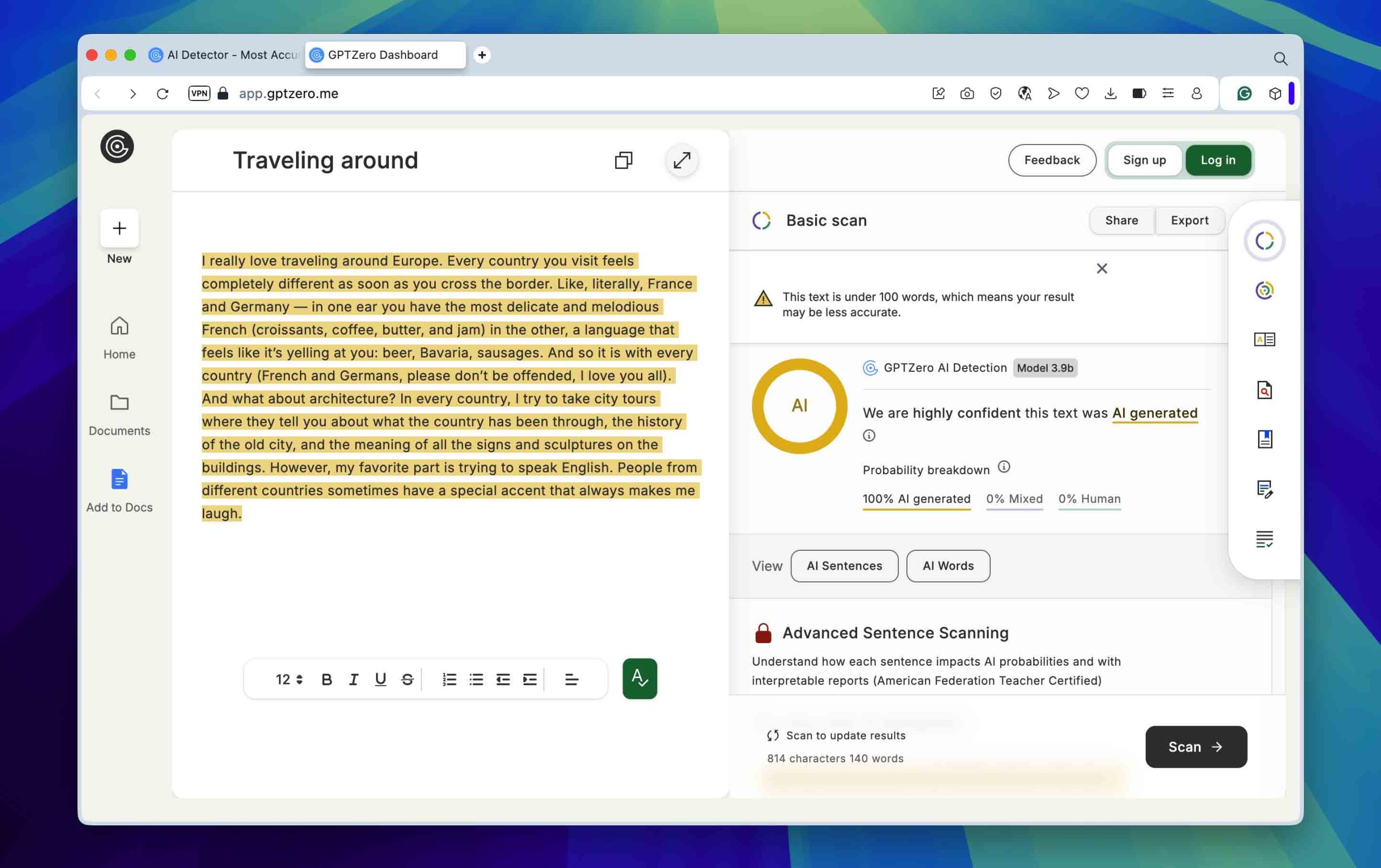Screen dimensions: 1381x868
Task: Click the Model 3.9b badge
Action: click(1045, 368)
